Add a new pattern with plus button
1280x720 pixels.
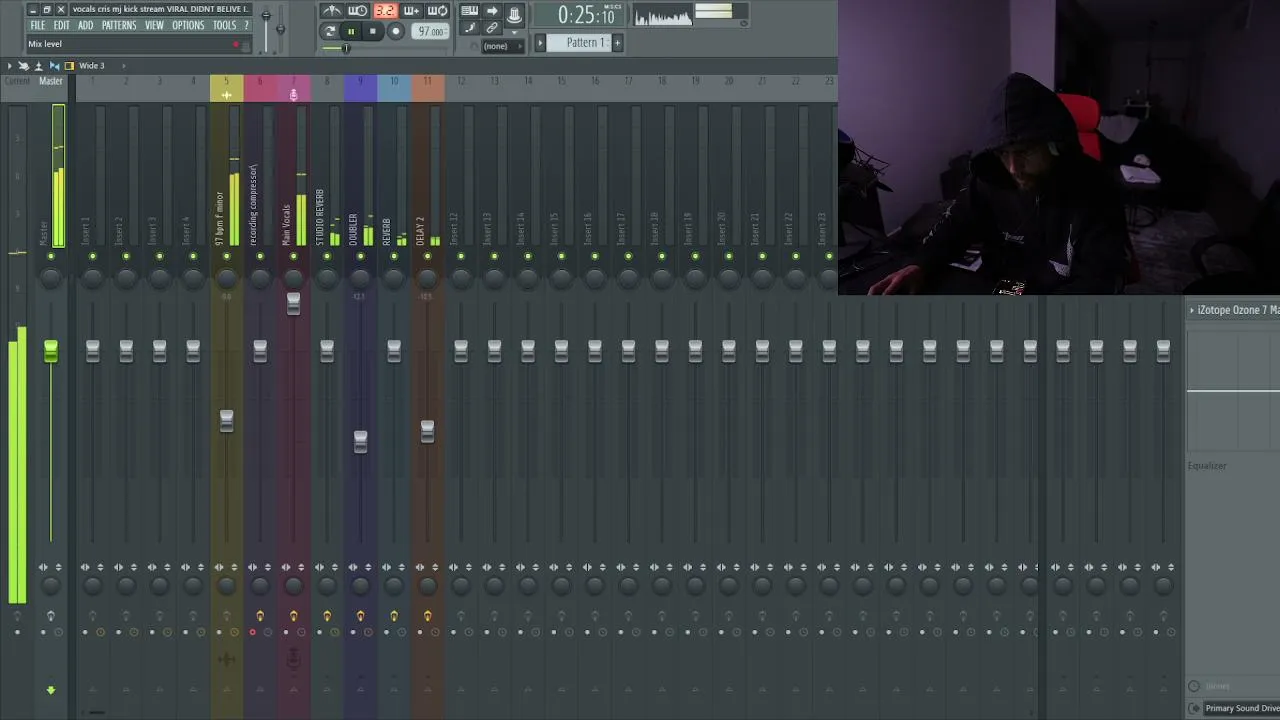click(617, 42)
